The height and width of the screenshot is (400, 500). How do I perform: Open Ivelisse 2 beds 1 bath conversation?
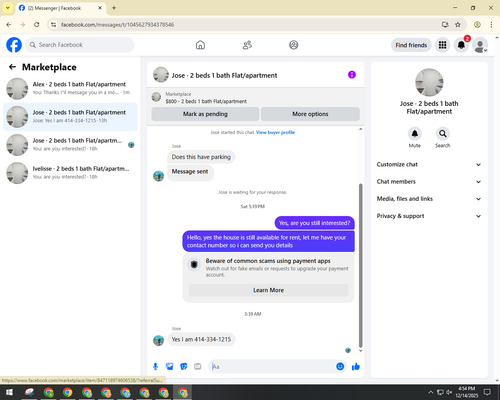(70, 173)
